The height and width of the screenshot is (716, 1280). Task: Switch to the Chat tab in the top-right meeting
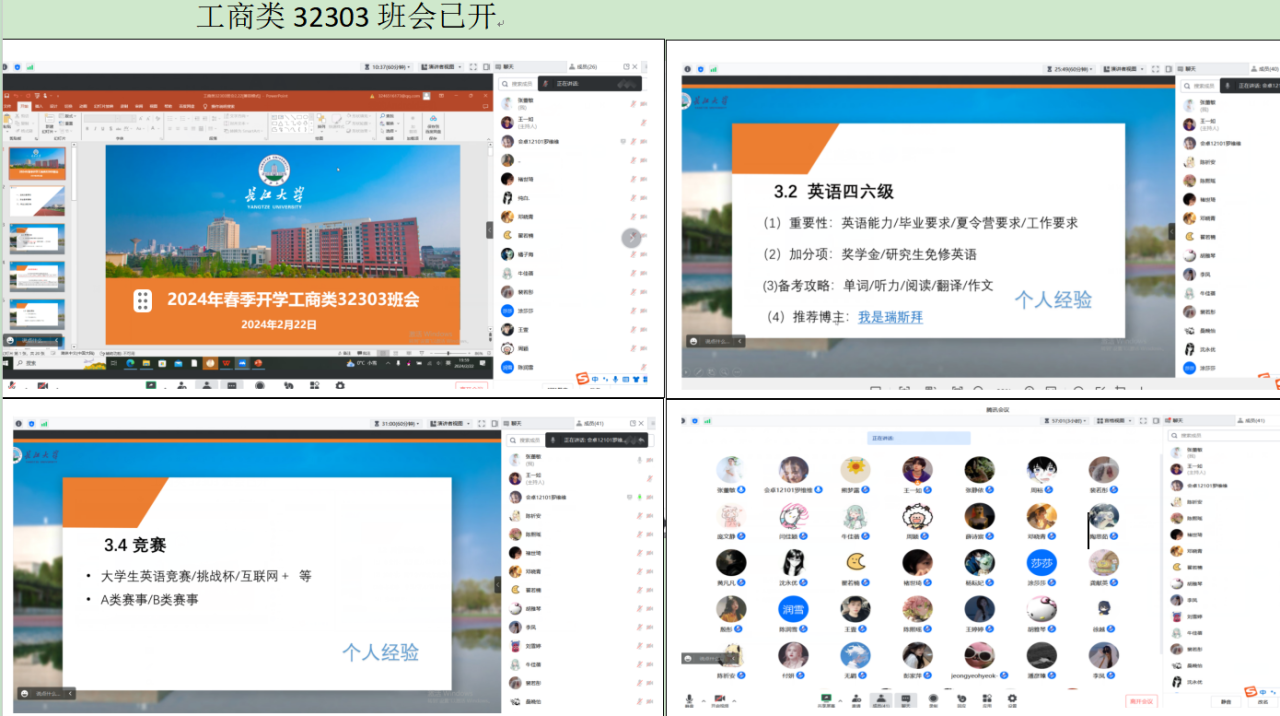pos(1186,69)
